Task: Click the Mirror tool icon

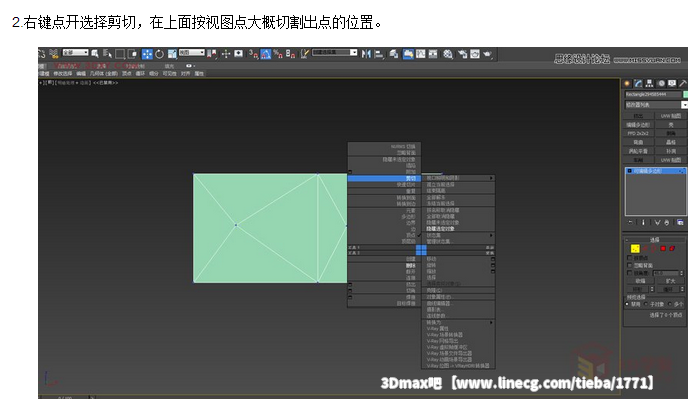Action: click(366, 54)
